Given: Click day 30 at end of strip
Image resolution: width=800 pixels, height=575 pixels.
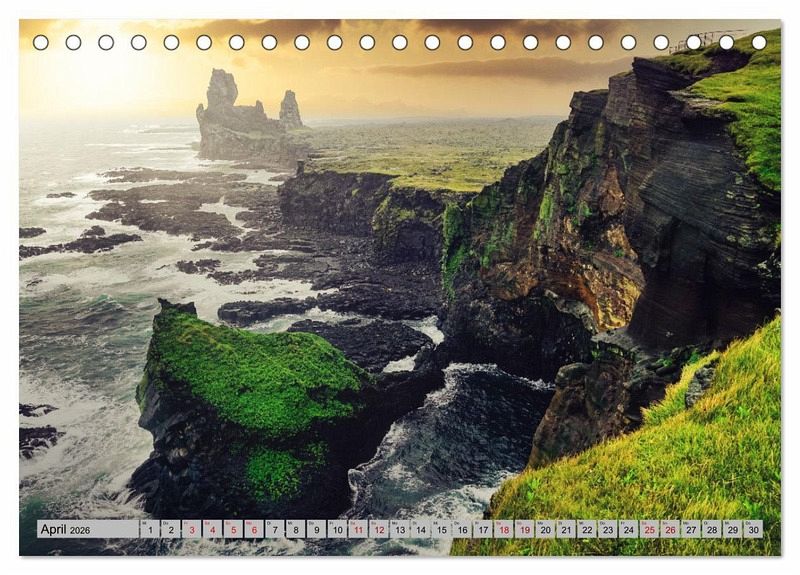Looking at the screenshot, I should coord(752,530).
